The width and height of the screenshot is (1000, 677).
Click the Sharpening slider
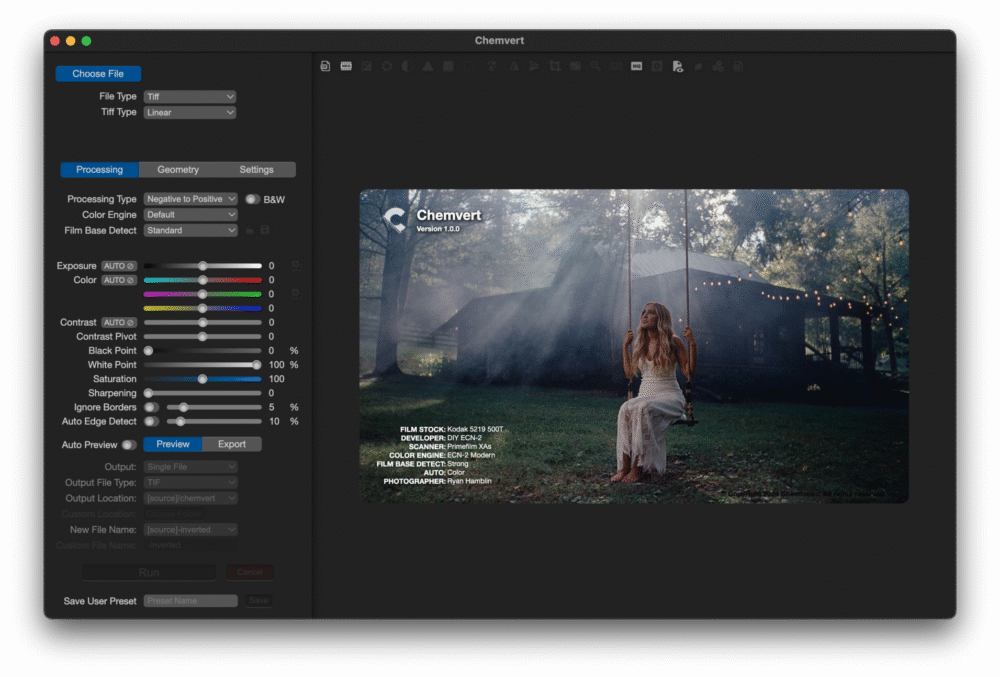tap(203, 393)
